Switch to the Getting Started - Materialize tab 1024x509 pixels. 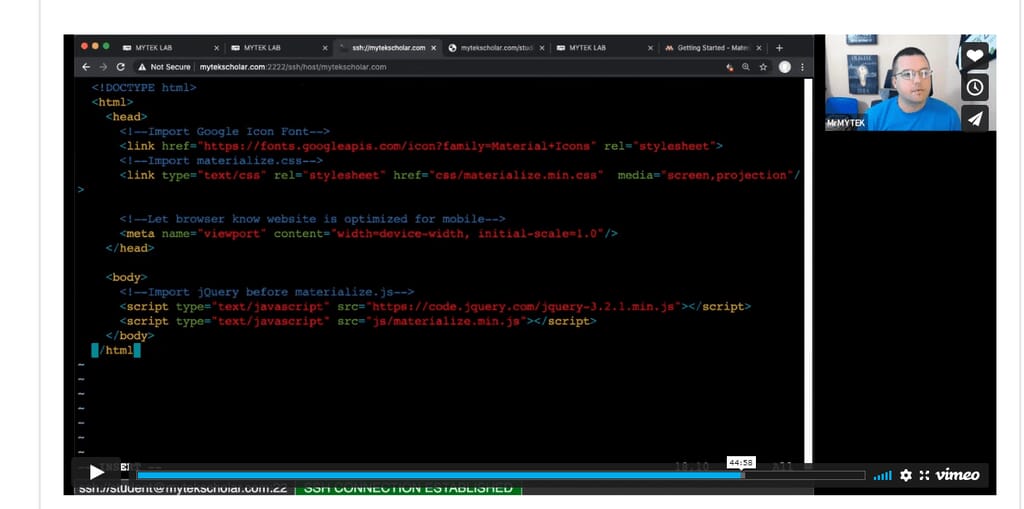tap(713, 48)
